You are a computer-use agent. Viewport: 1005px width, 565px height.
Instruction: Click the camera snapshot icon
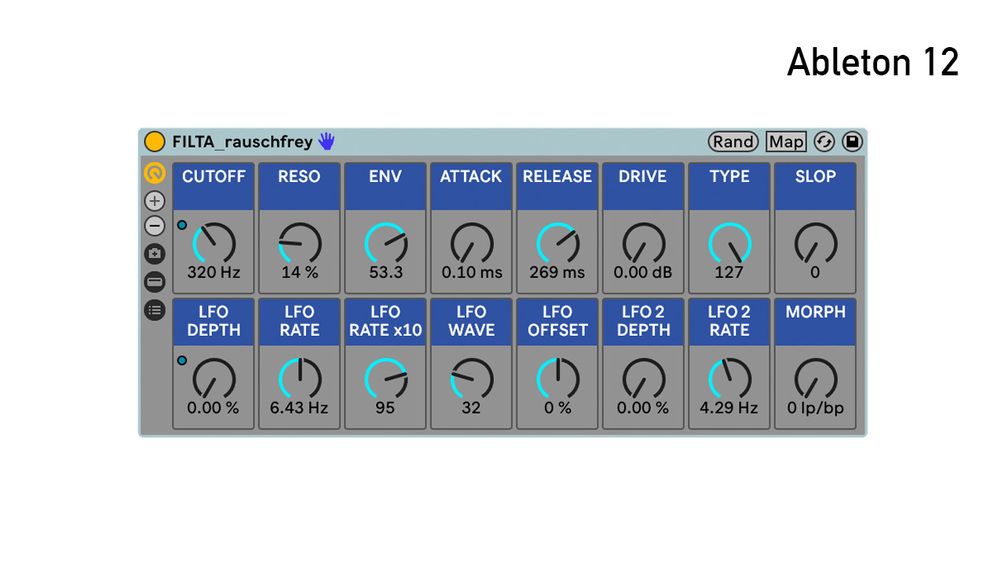[154, 254]
